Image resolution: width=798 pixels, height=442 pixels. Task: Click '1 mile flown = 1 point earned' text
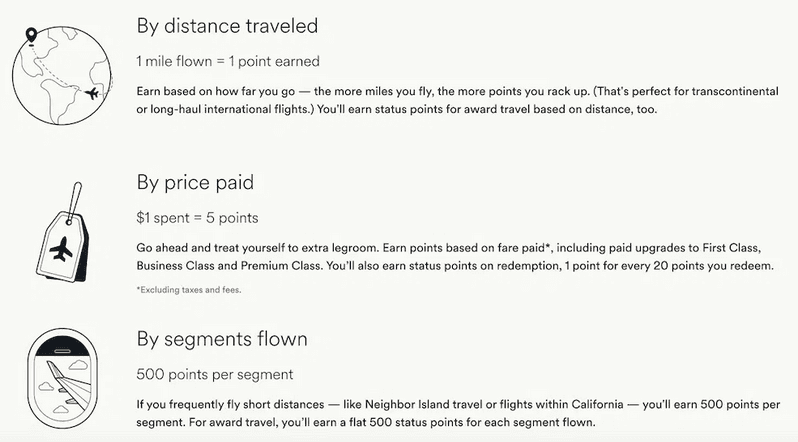coord(228,61)
